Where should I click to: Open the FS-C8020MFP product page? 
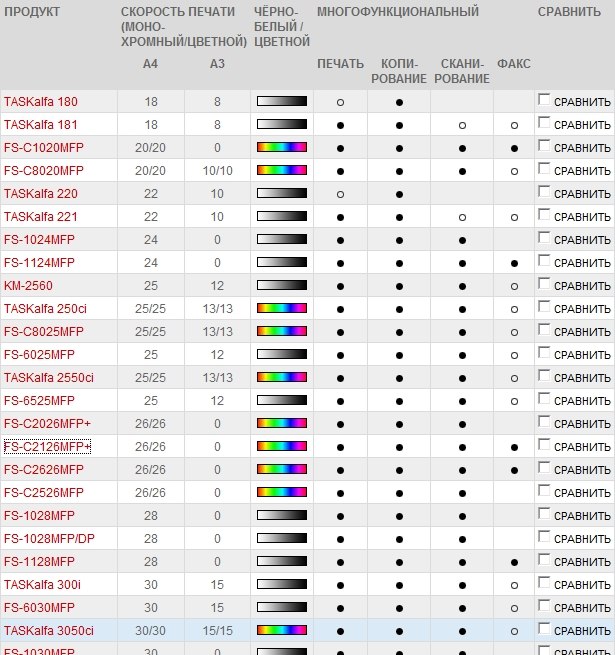(44, 170)
